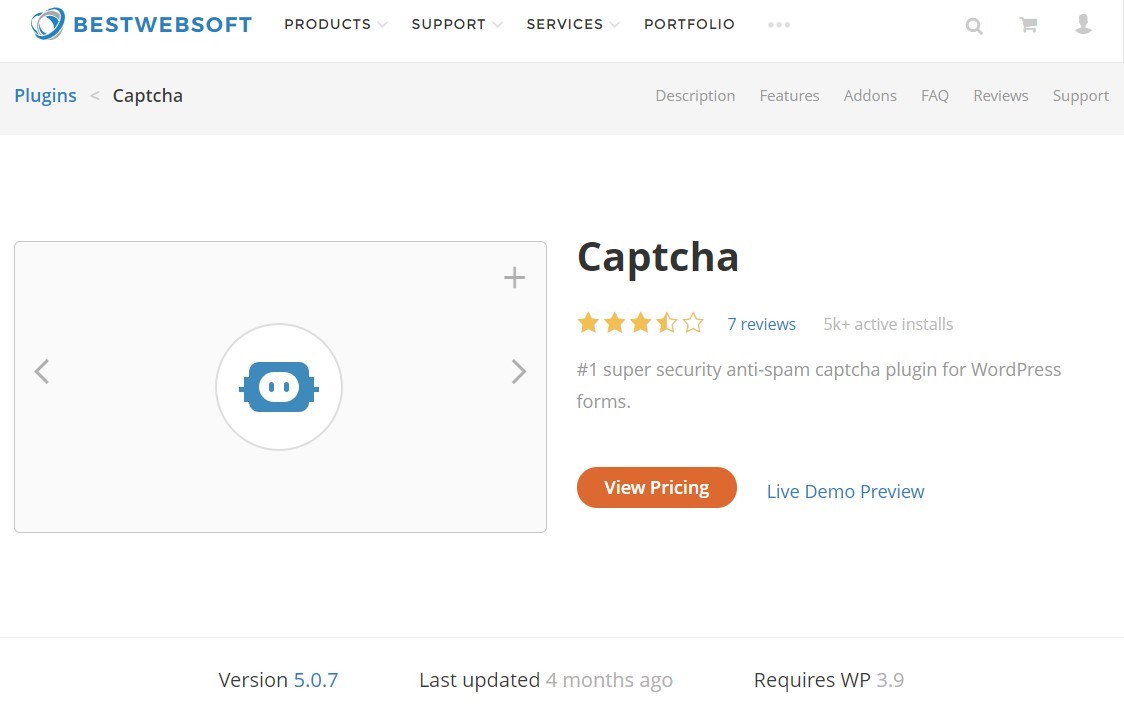This screenshot has width=1124, height=720.
Task: Jump to the Support section tab
Action: click(x=1080, y=96)
